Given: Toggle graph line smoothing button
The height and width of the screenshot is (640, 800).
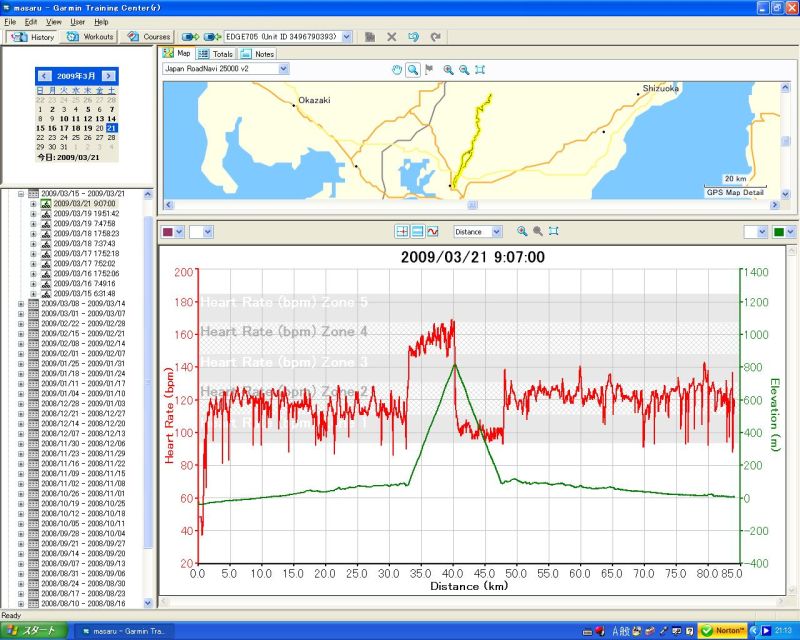Looking at the screenshot, I should click(433, 232).
